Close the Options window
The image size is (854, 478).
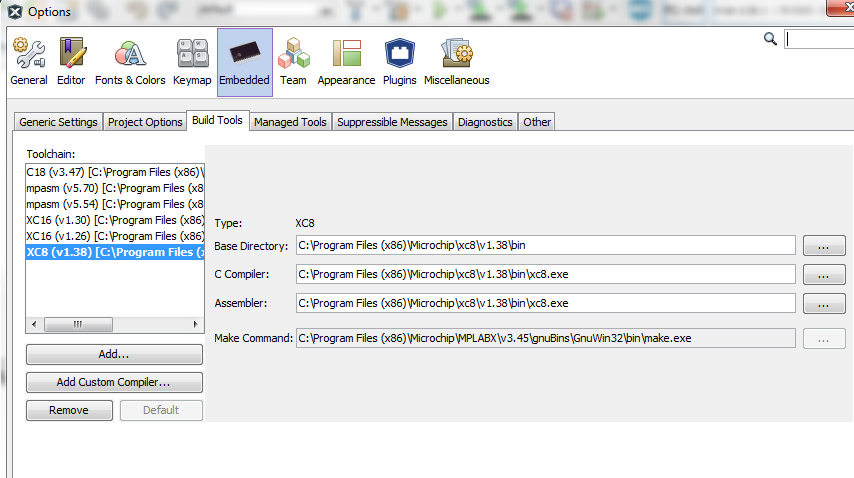click(x=841, y=8)
